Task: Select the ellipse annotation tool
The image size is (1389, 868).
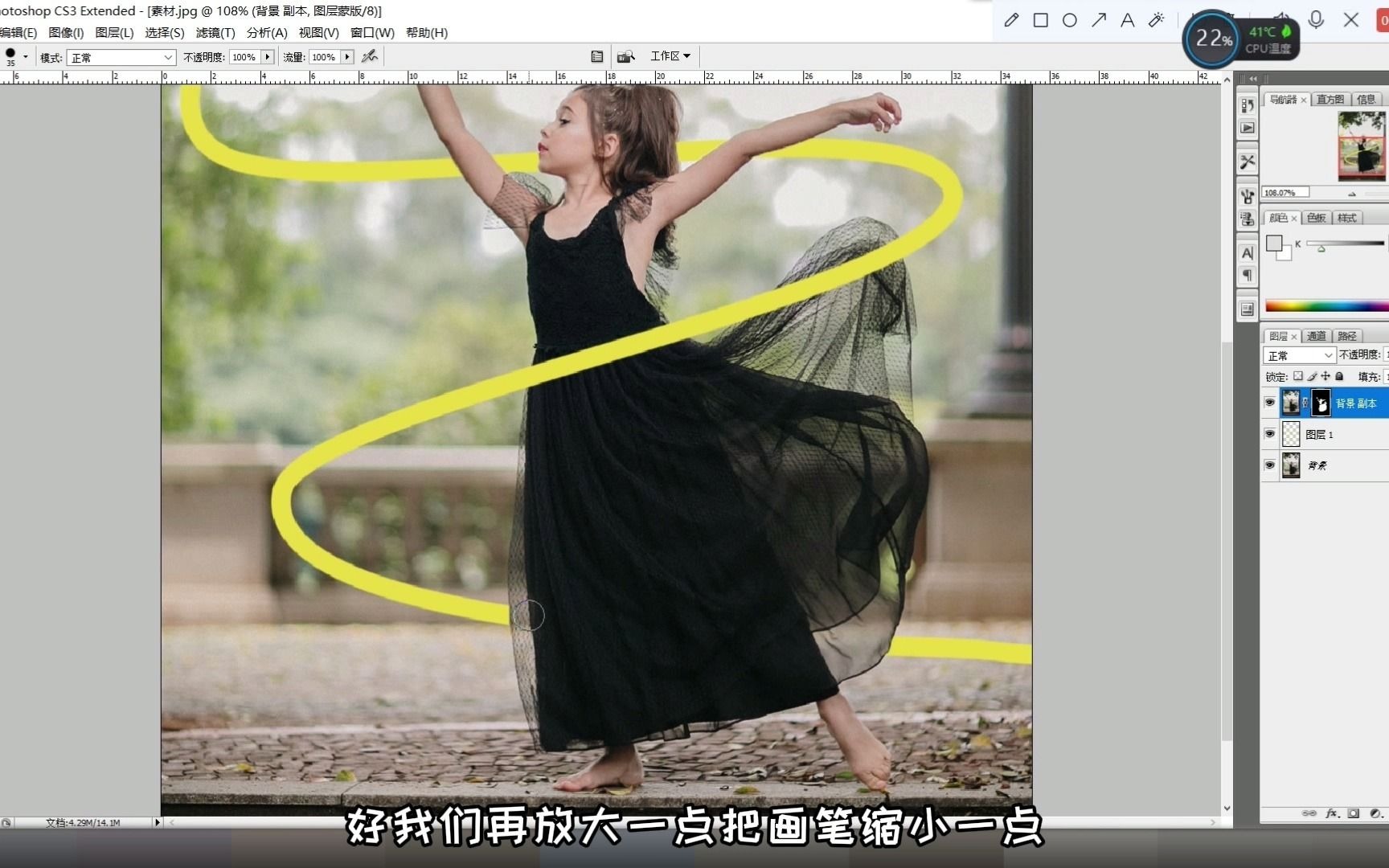Action: click(x=1069, y=20)
